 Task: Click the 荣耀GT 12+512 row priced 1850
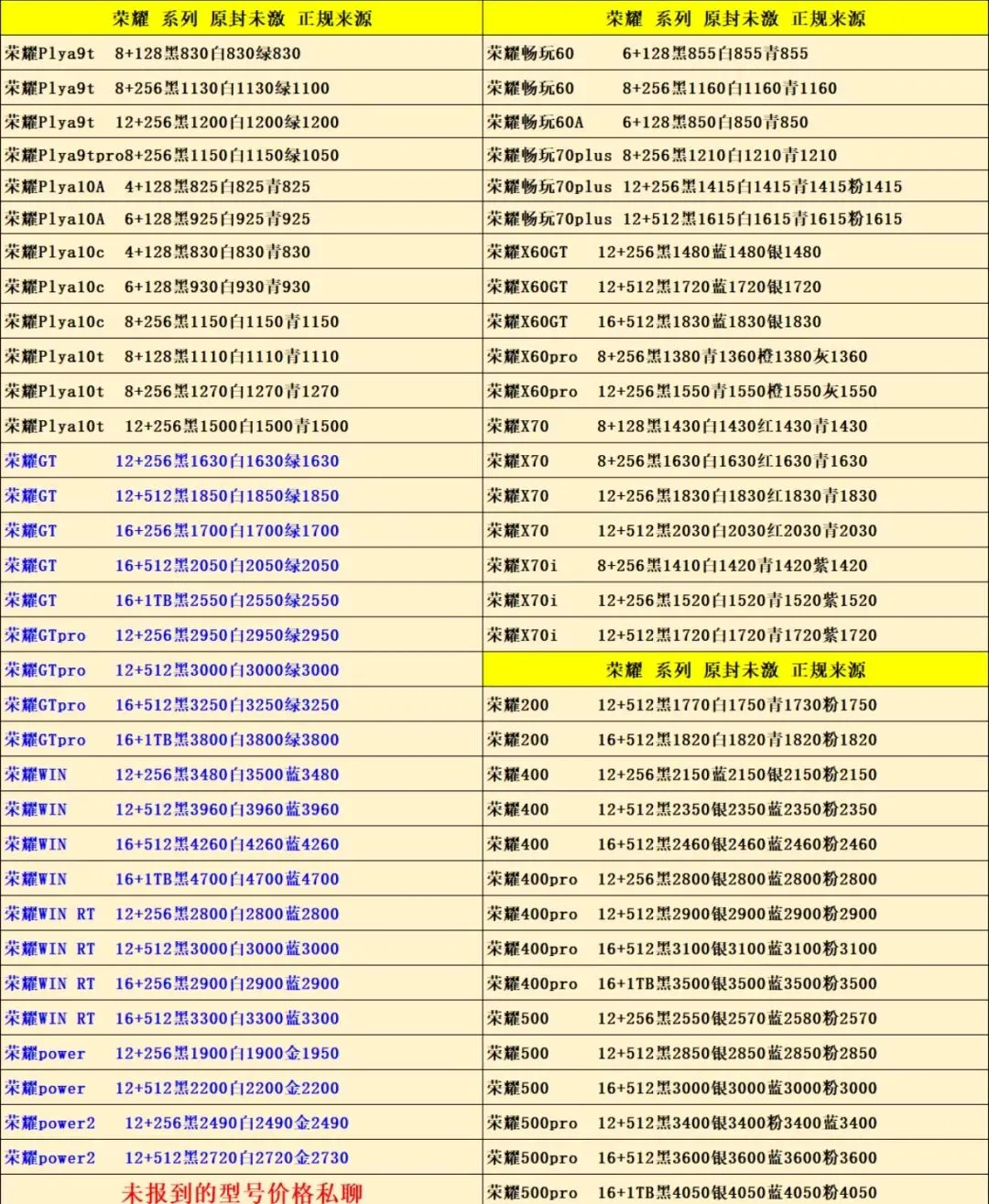(242, 495)
